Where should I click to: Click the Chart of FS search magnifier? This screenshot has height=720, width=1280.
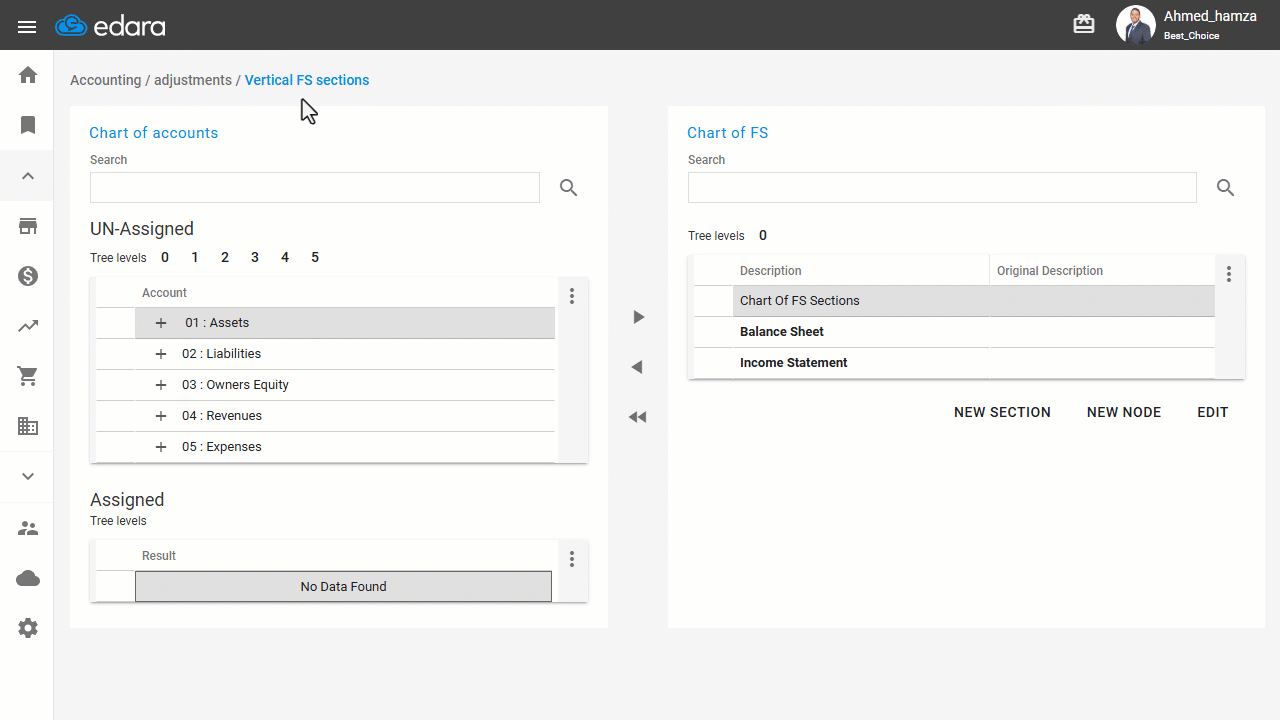point(1226,188)
